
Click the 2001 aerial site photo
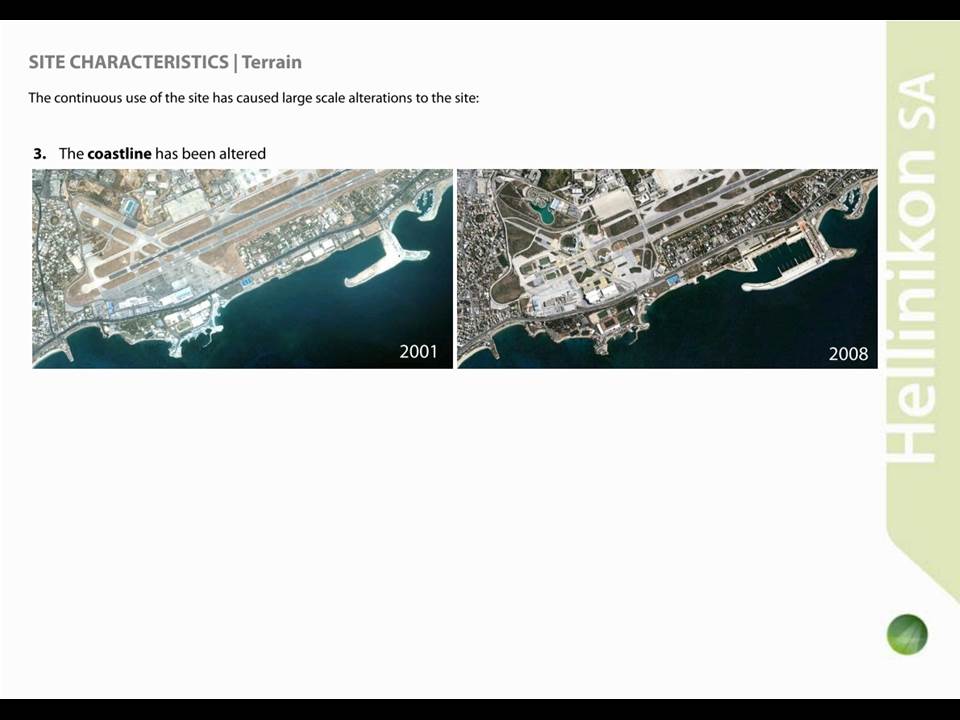point(242,269)
